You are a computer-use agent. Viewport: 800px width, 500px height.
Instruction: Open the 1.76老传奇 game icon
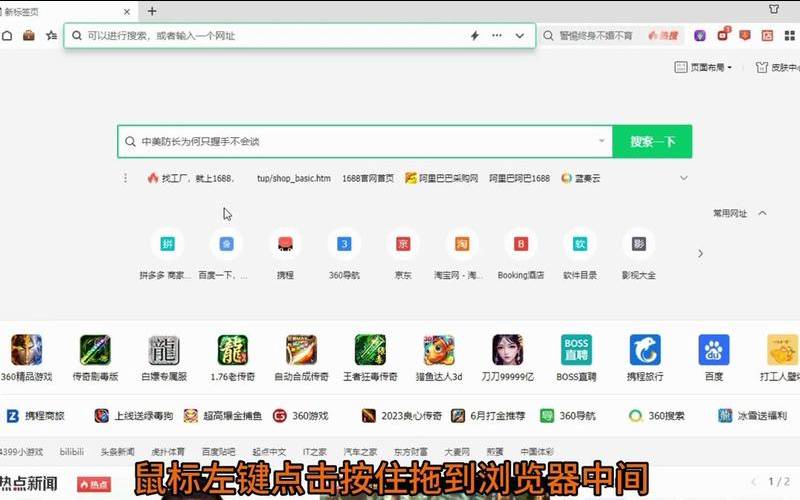pos(233,350)
